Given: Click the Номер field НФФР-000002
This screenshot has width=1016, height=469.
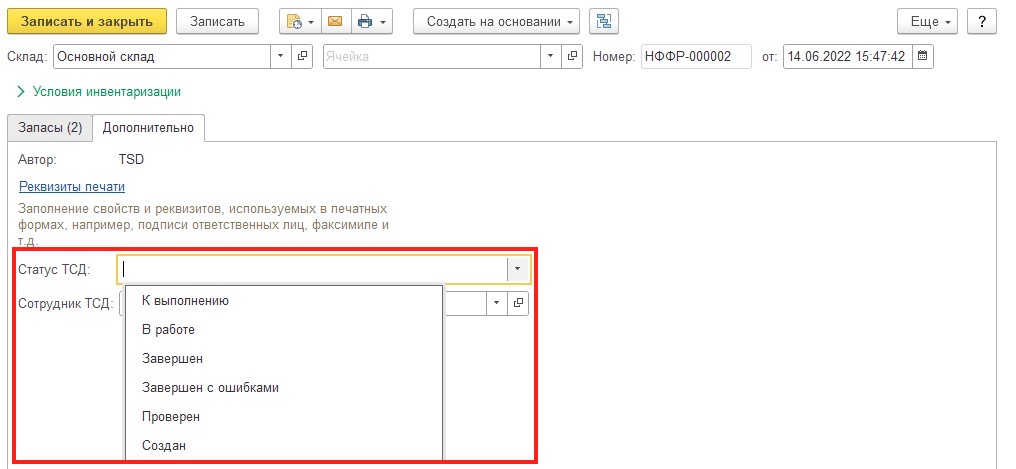Looking at the screenshot, I should [x=696, y=56].
